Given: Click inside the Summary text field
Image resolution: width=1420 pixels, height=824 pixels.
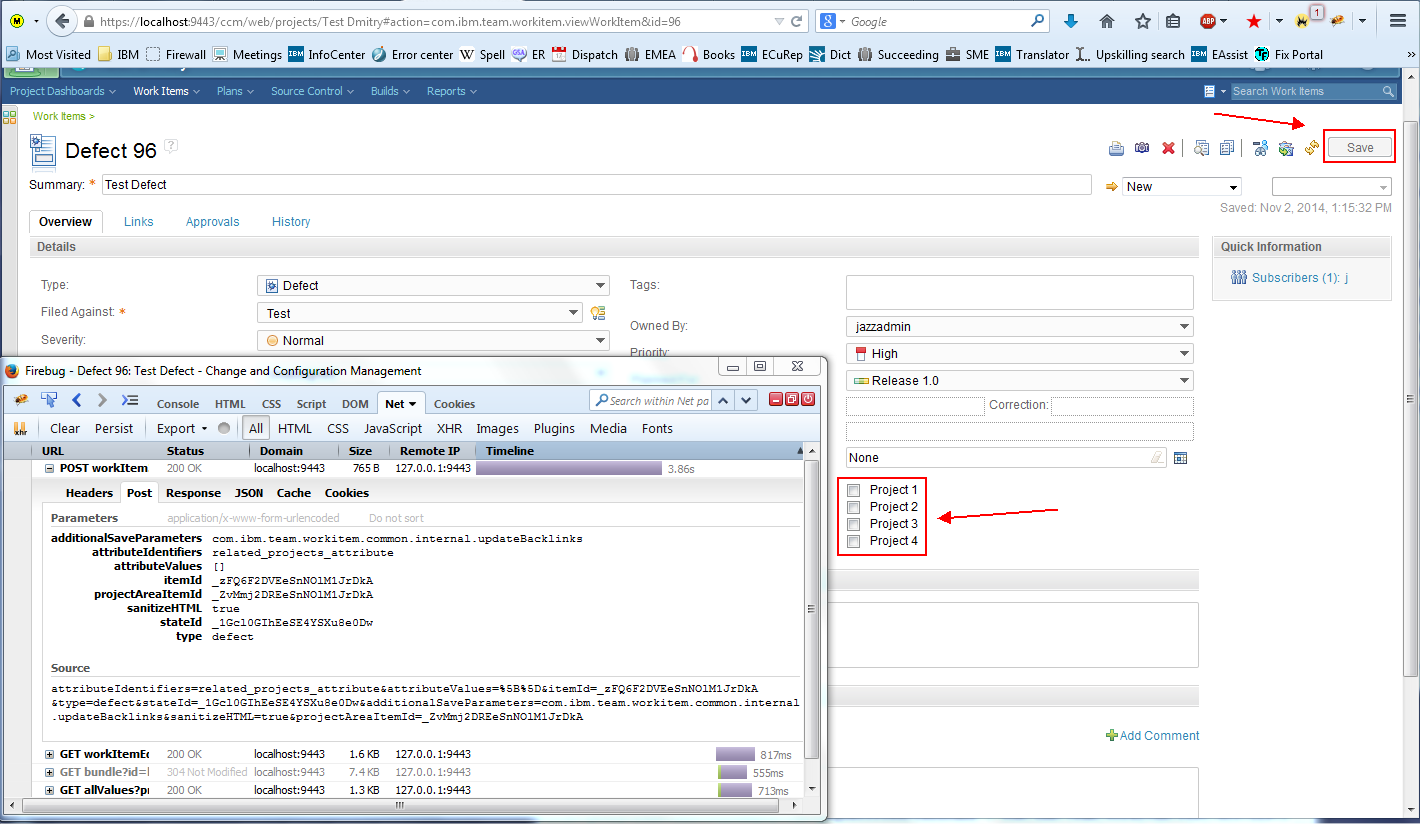Looking at the screenshot, I should tap(596, 185).
